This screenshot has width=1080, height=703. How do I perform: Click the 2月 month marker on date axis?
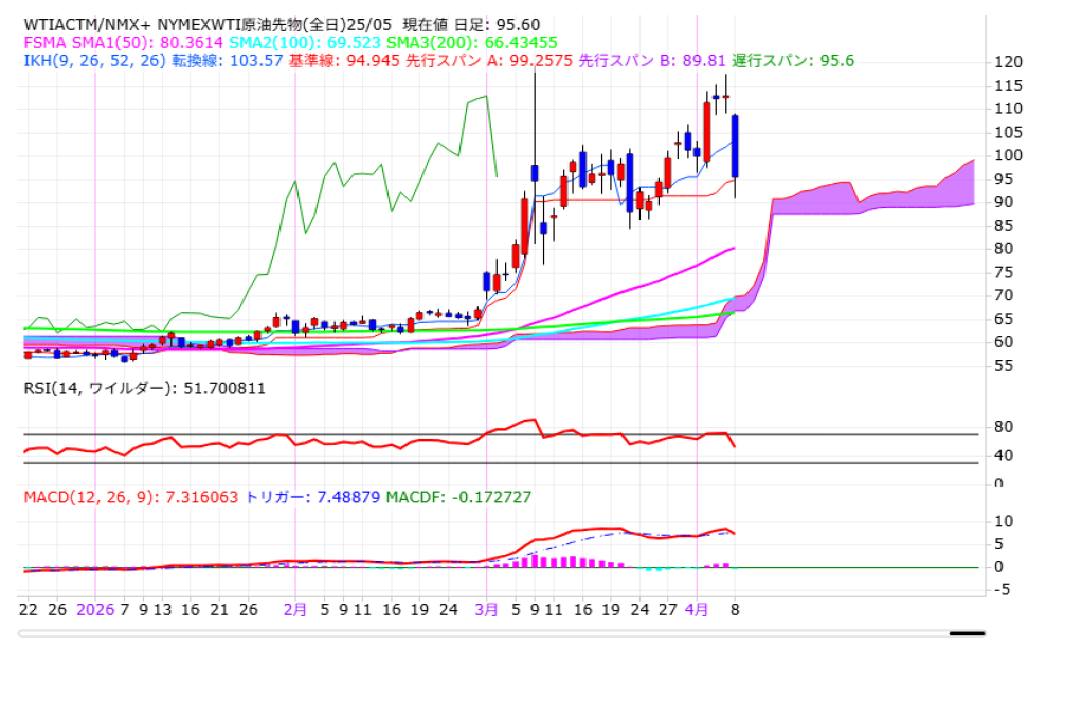pos(295,608)
